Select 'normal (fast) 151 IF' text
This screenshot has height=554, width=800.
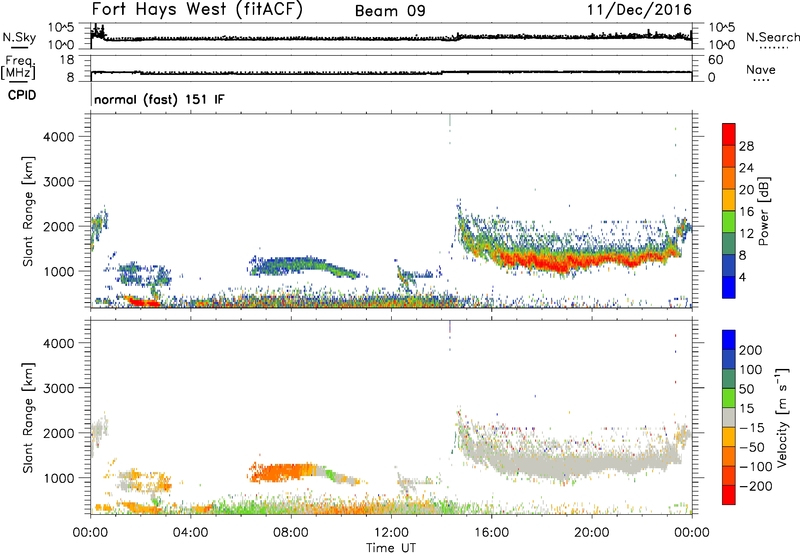tap(159, 99)
